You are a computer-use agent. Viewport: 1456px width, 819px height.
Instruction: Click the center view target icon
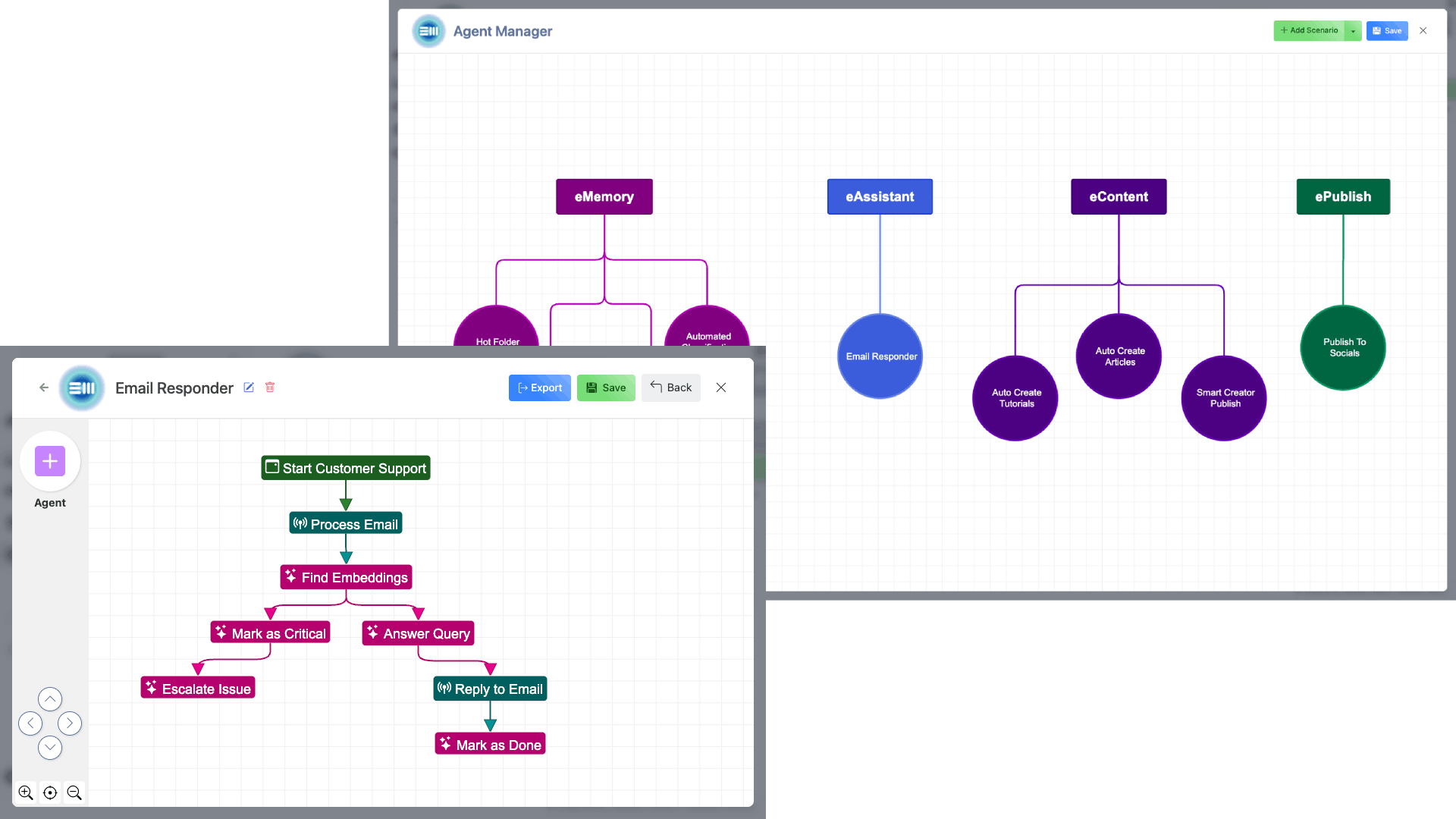[50, 792]
